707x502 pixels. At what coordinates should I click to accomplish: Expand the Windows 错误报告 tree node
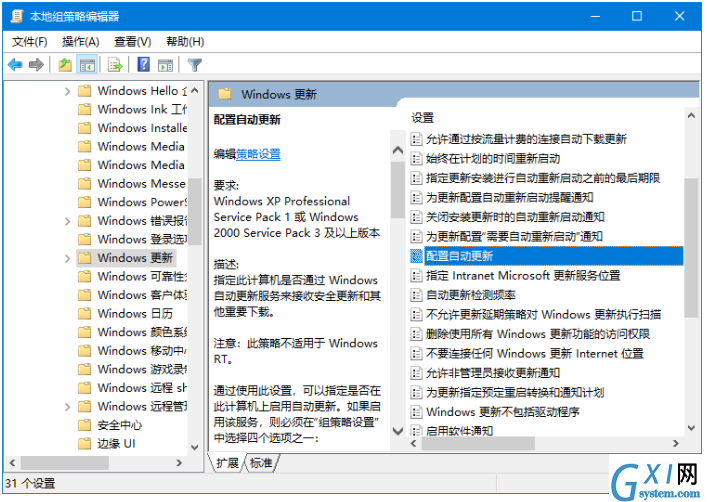67,221
